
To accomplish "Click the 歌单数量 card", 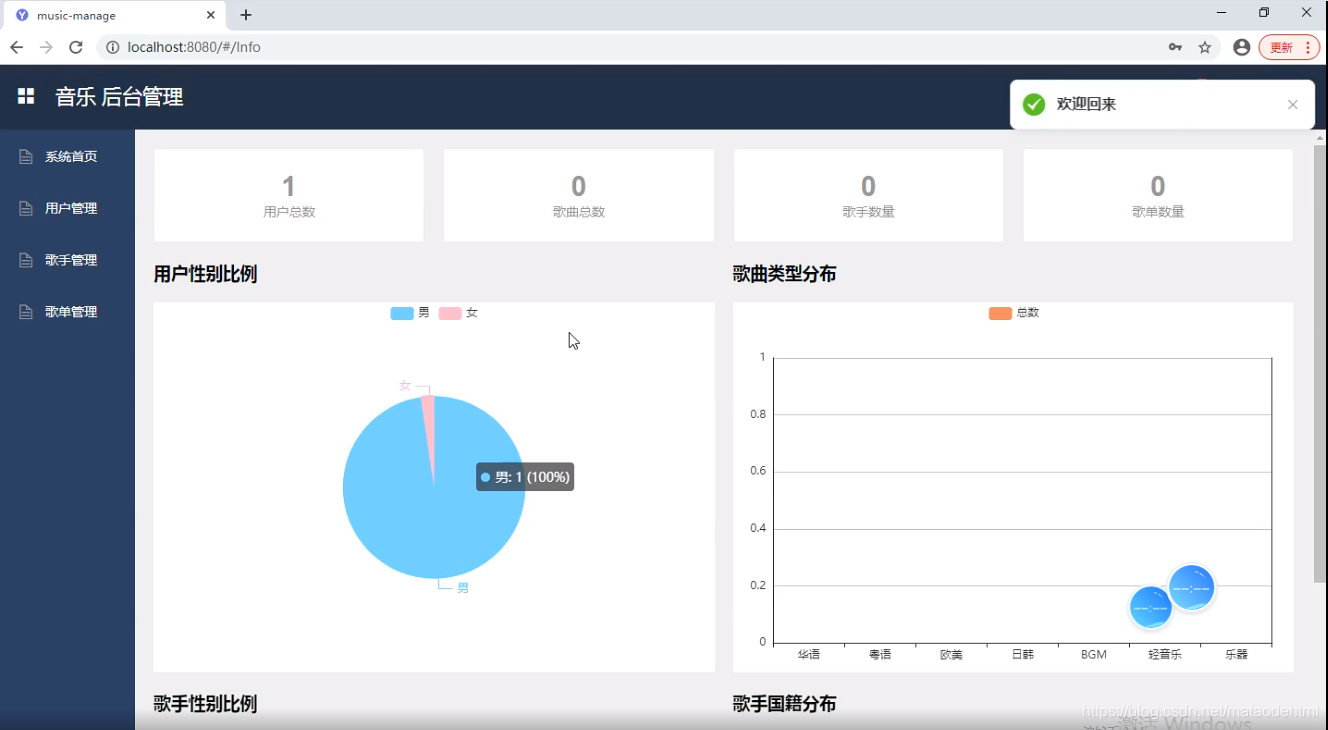I will click(x=1158, y=195).
